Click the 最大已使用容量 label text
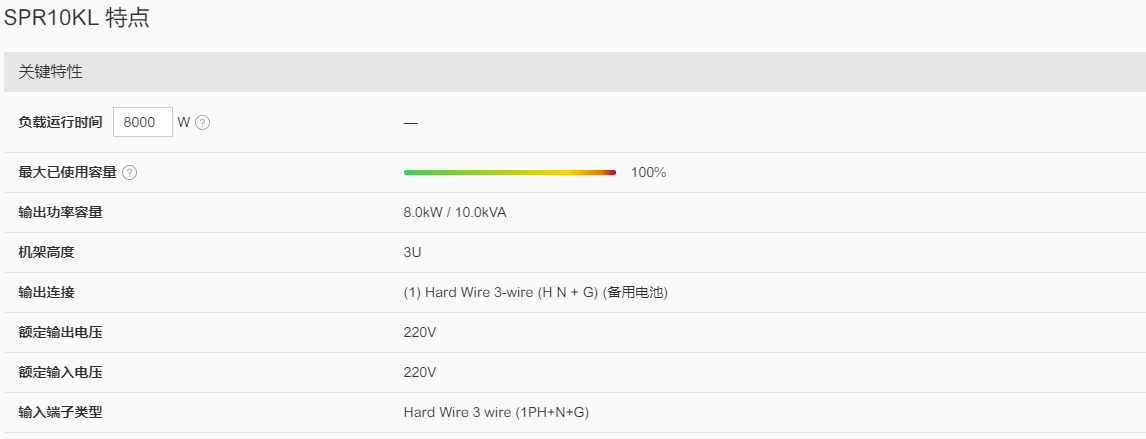This screenshot has height=439, width=1146. coord(67,173)
